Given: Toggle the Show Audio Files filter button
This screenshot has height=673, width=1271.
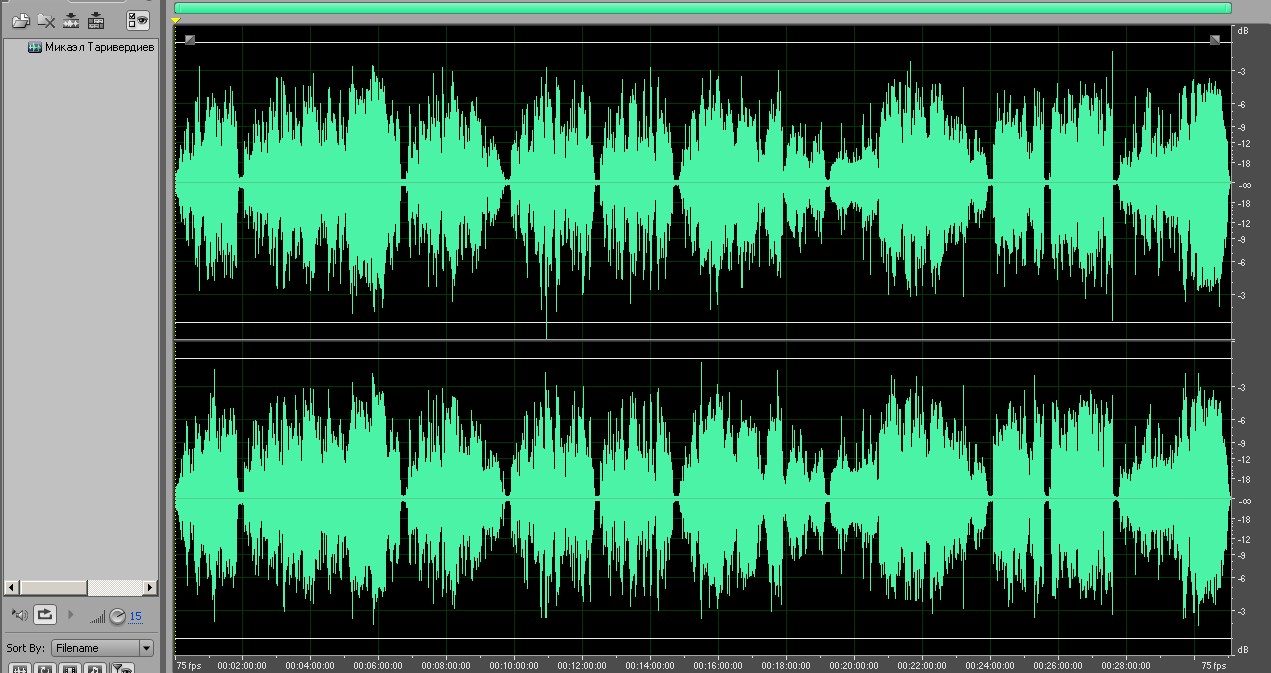Looking at the screenshot, I should click(20, 668).
